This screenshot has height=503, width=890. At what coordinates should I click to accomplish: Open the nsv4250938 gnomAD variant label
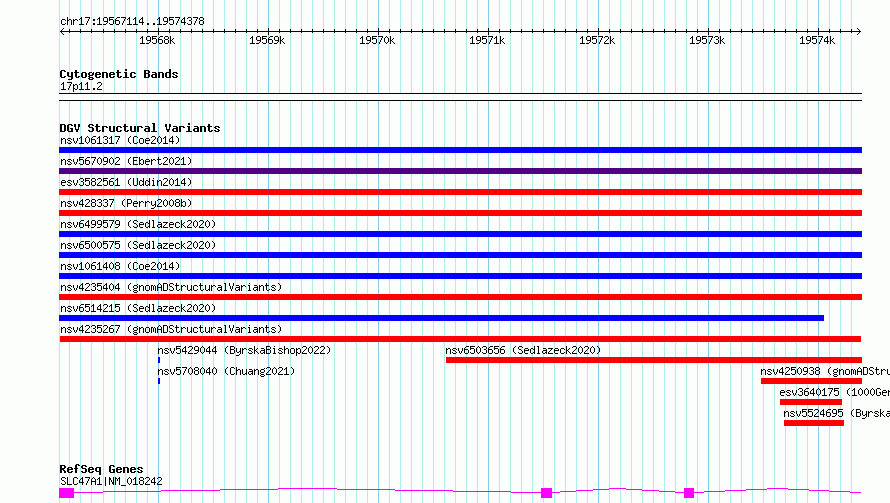825,371
